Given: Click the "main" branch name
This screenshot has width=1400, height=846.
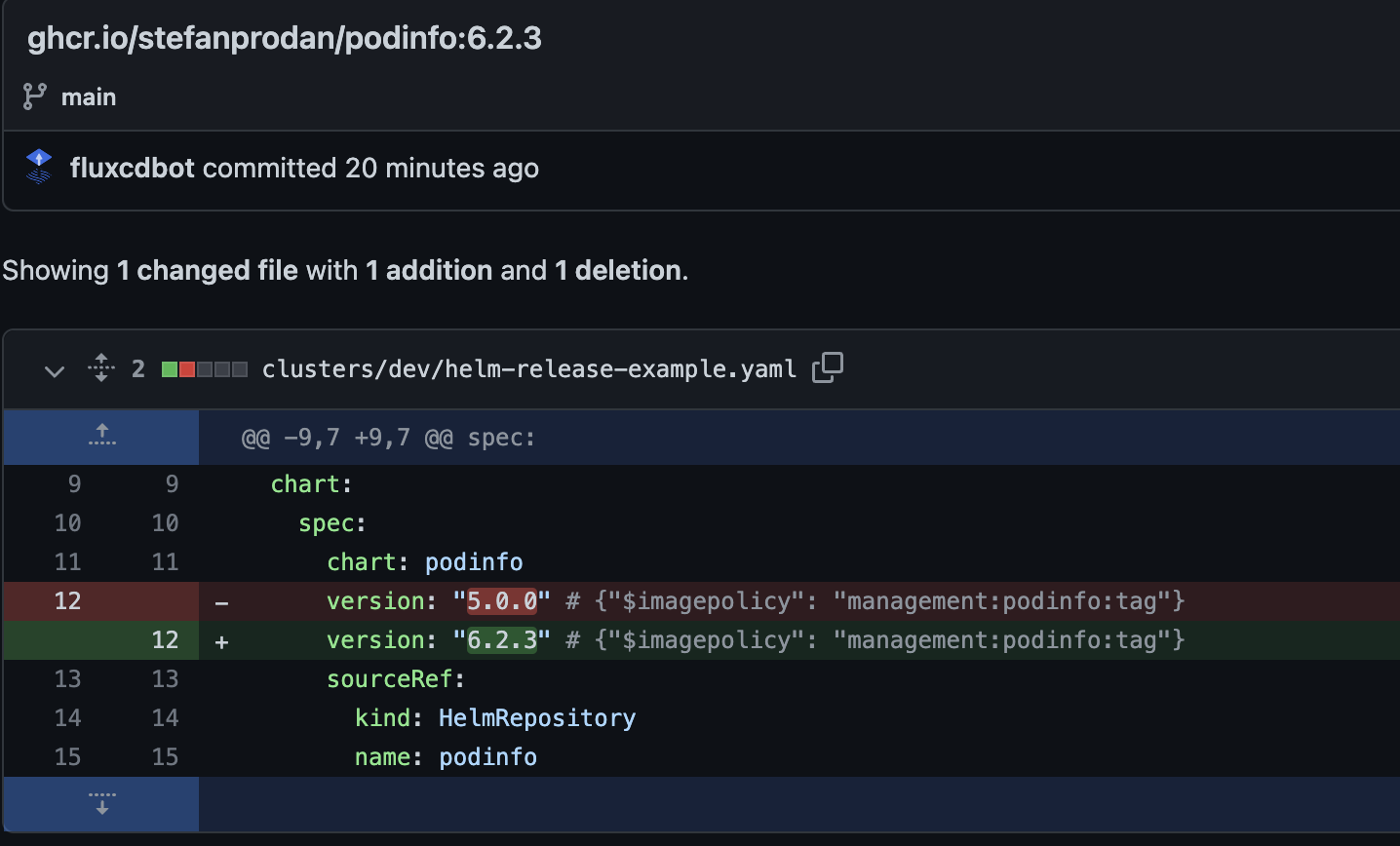Looking at the screenshot, I should pyautogui.click(x=89, y=96).
